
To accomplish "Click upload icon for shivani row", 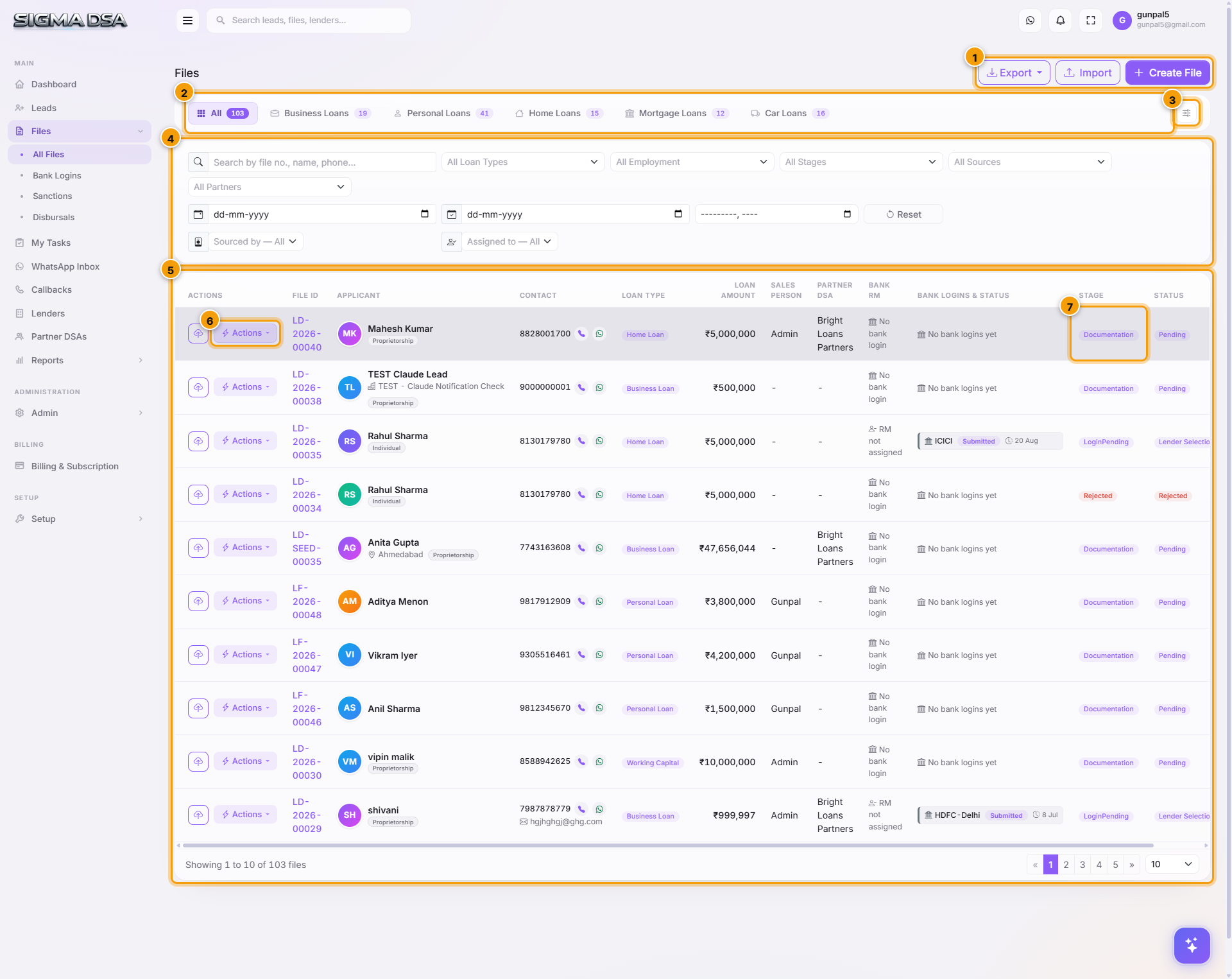I will [198, 815].
